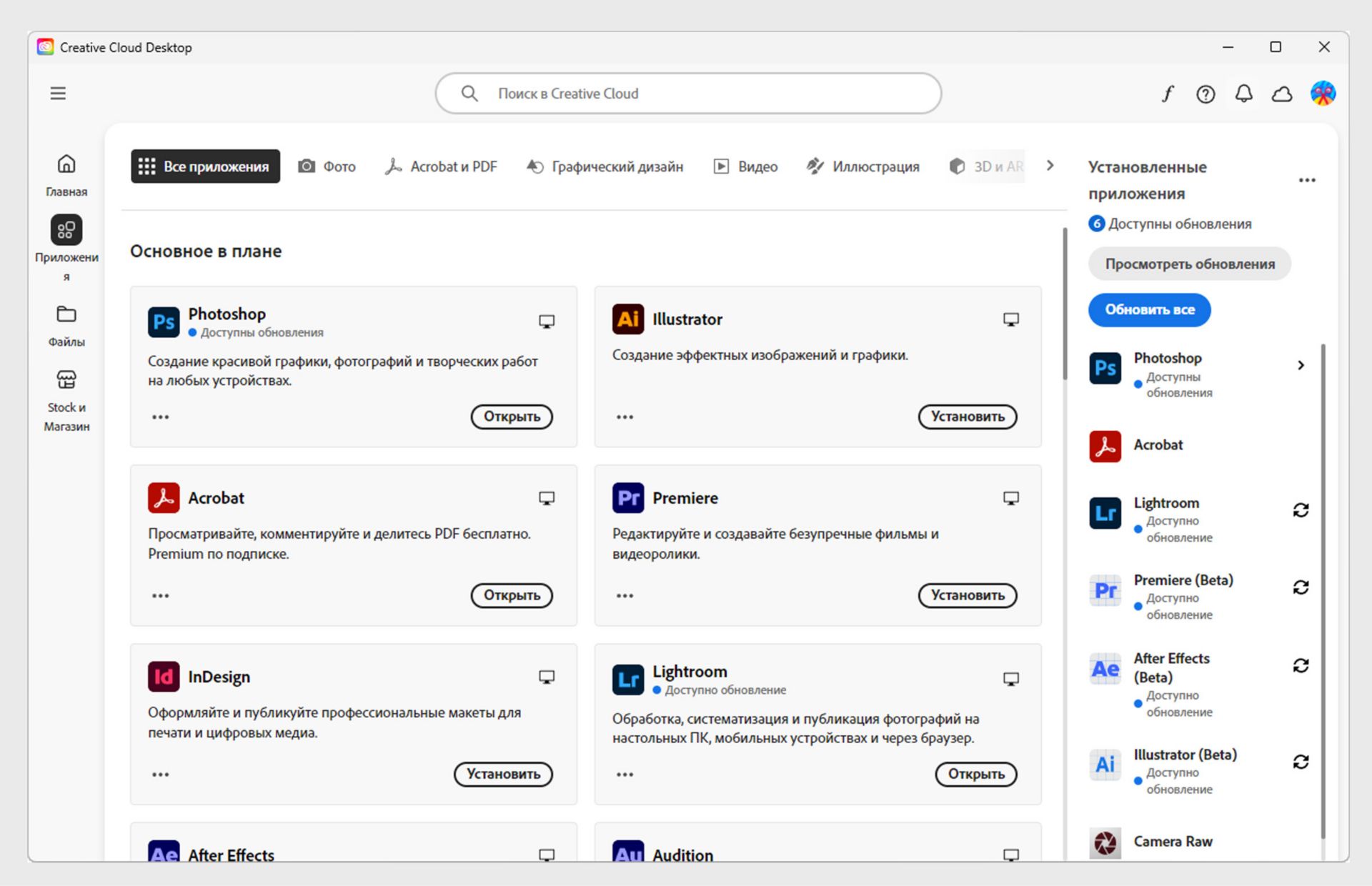This screenshot has width=1372, height=886.
Task: Open more options on the Photoshop card
Action: click(160, 417)
